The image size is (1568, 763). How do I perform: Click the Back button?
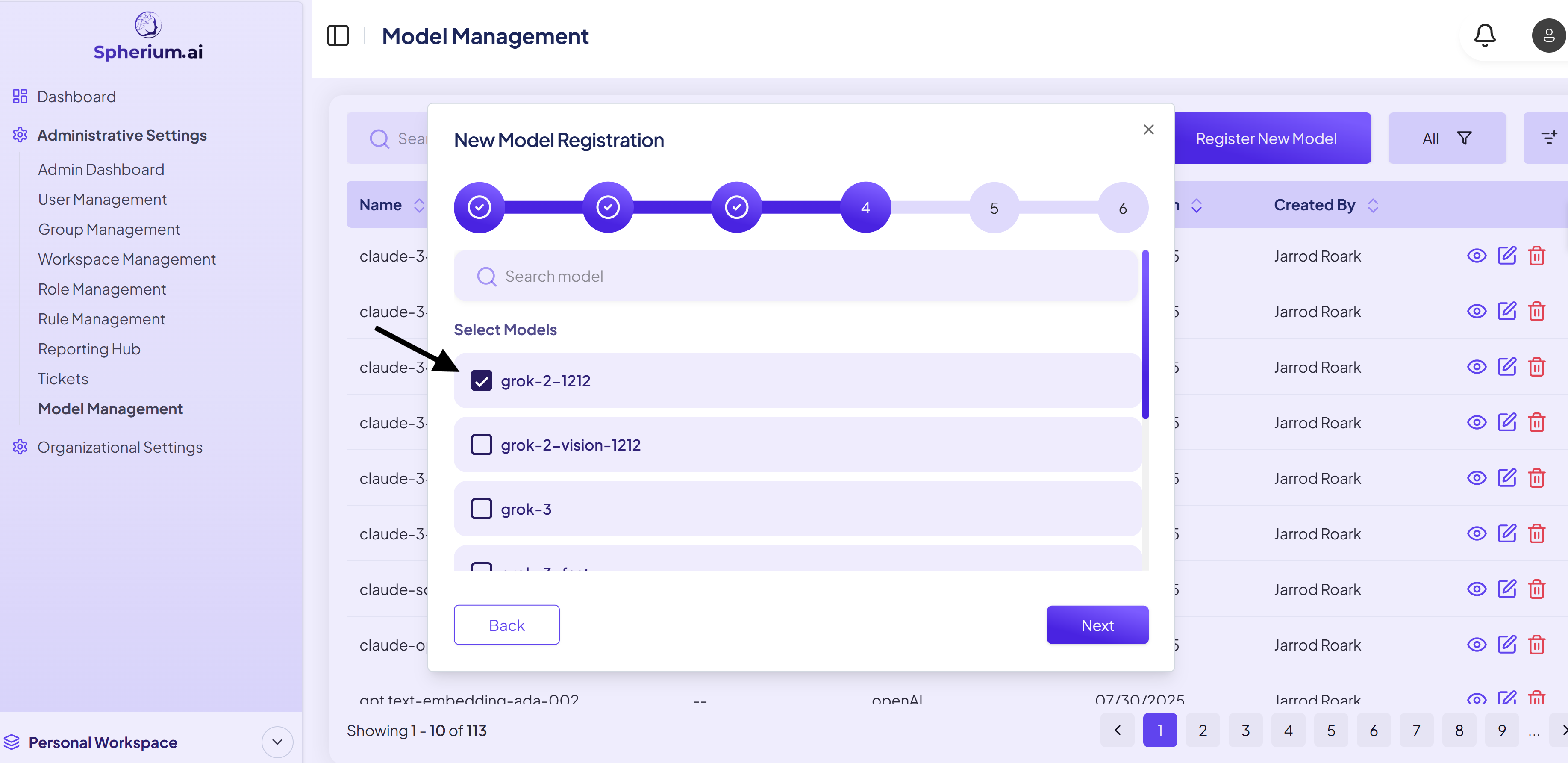coord(506,625)
